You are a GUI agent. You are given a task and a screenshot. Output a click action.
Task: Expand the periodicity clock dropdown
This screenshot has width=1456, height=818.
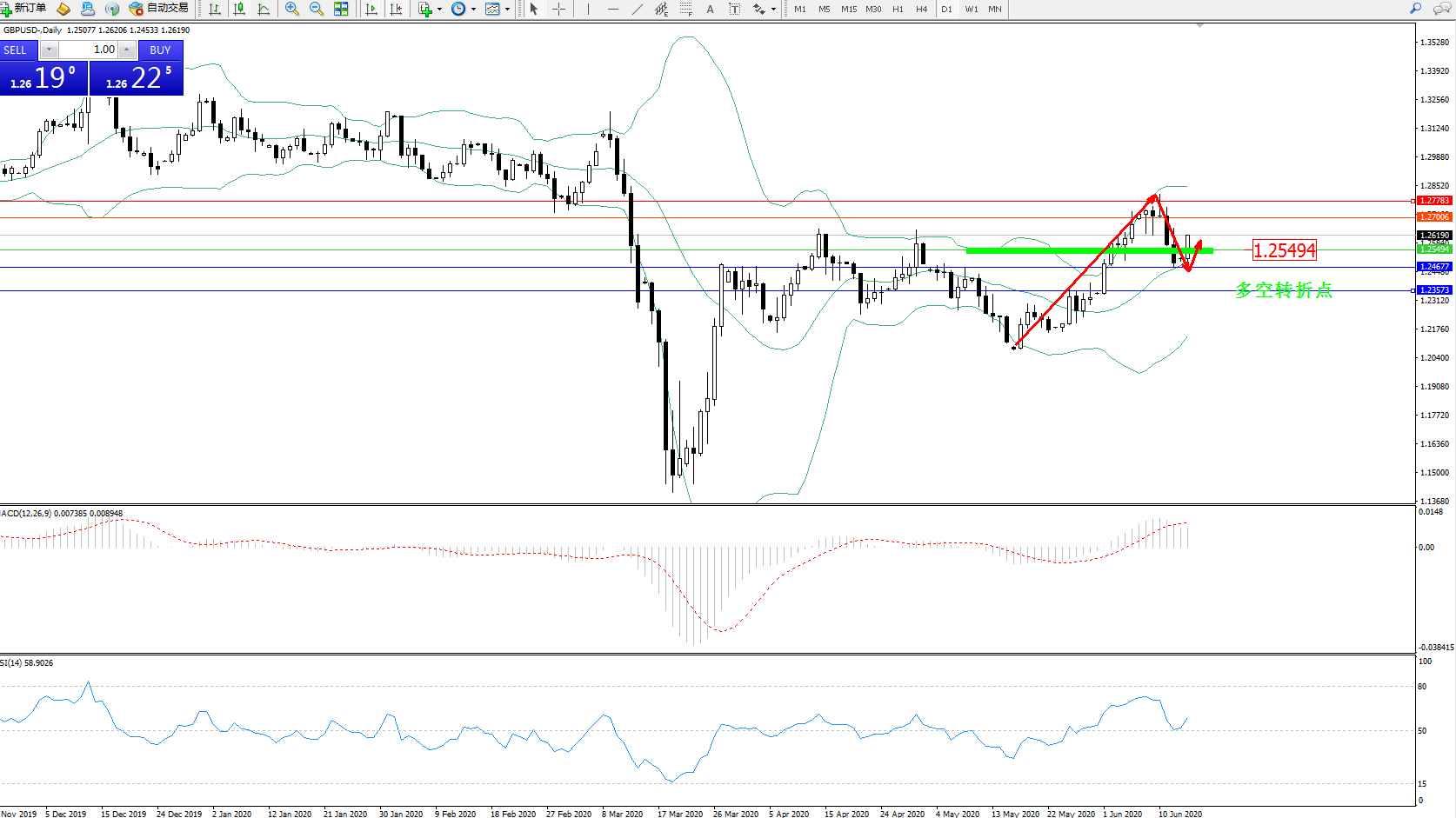(x=473, y=9)
